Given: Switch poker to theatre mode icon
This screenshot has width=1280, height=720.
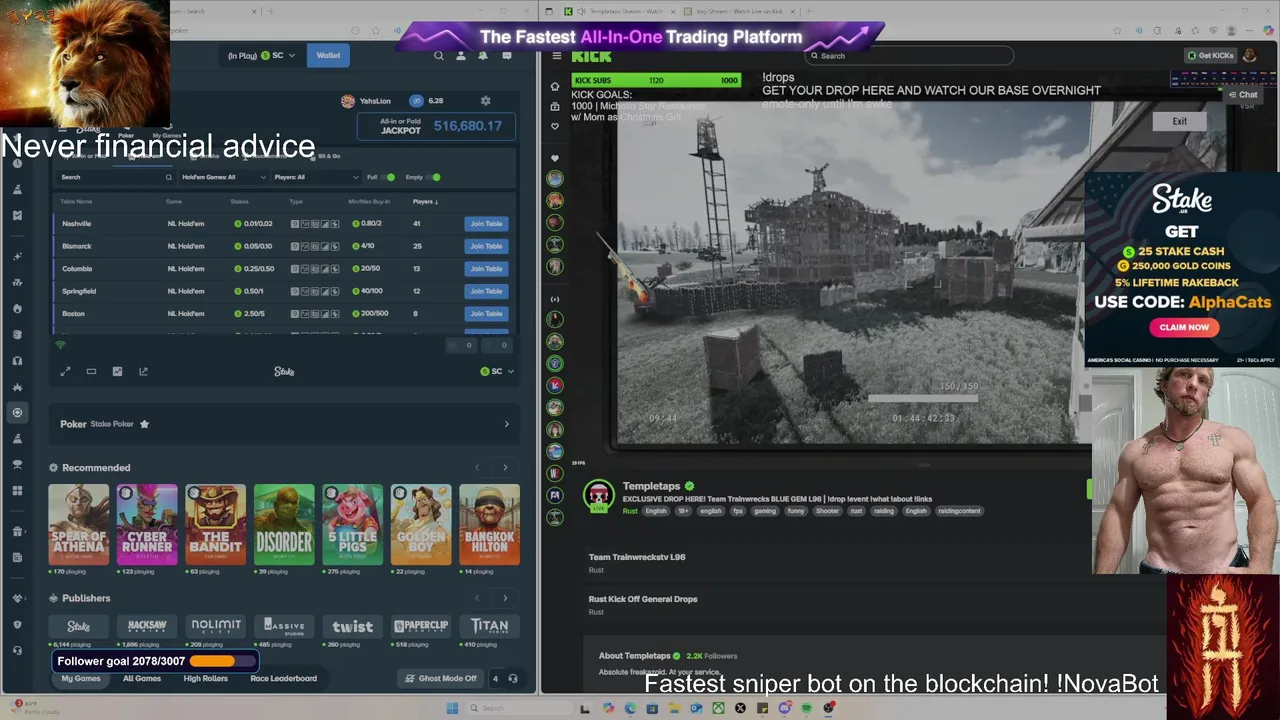Looking at the screenshot, I should tap(91, 371).
